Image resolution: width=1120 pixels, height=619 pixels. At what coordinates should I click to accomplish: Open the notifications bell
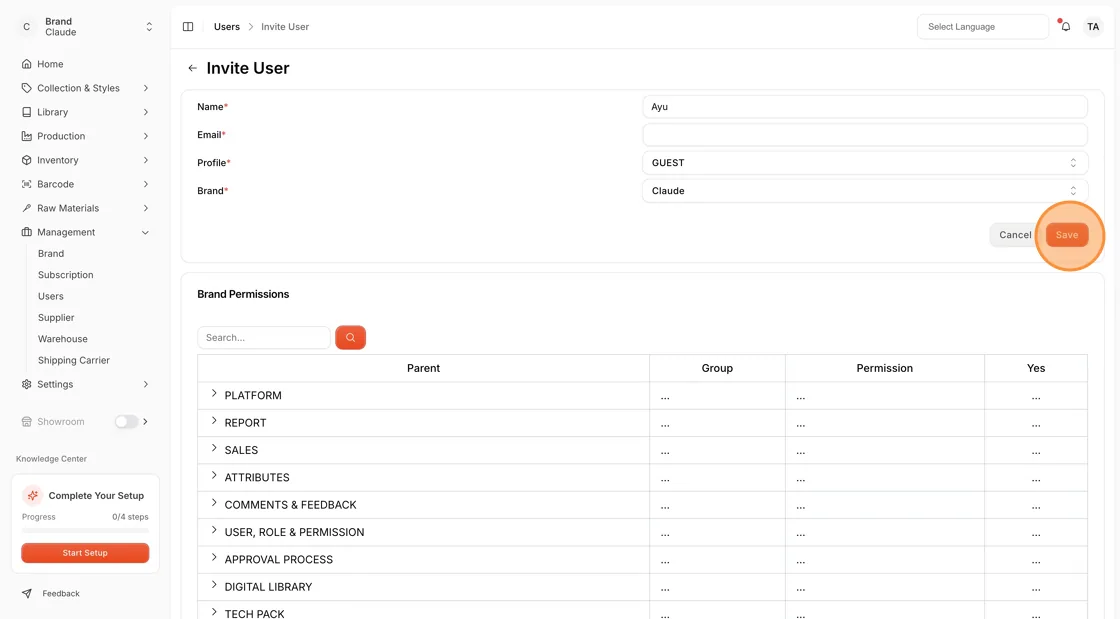(1065, 26)
